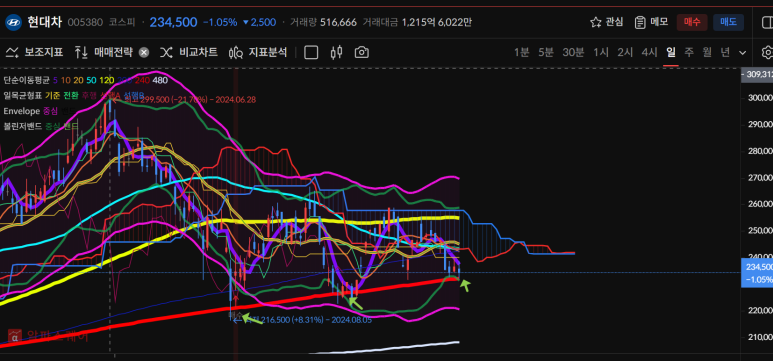The width and height of the screenshot is (773, 361).
Task: Toggle the 일목균형표 기준 line legend
Action: 52,95
